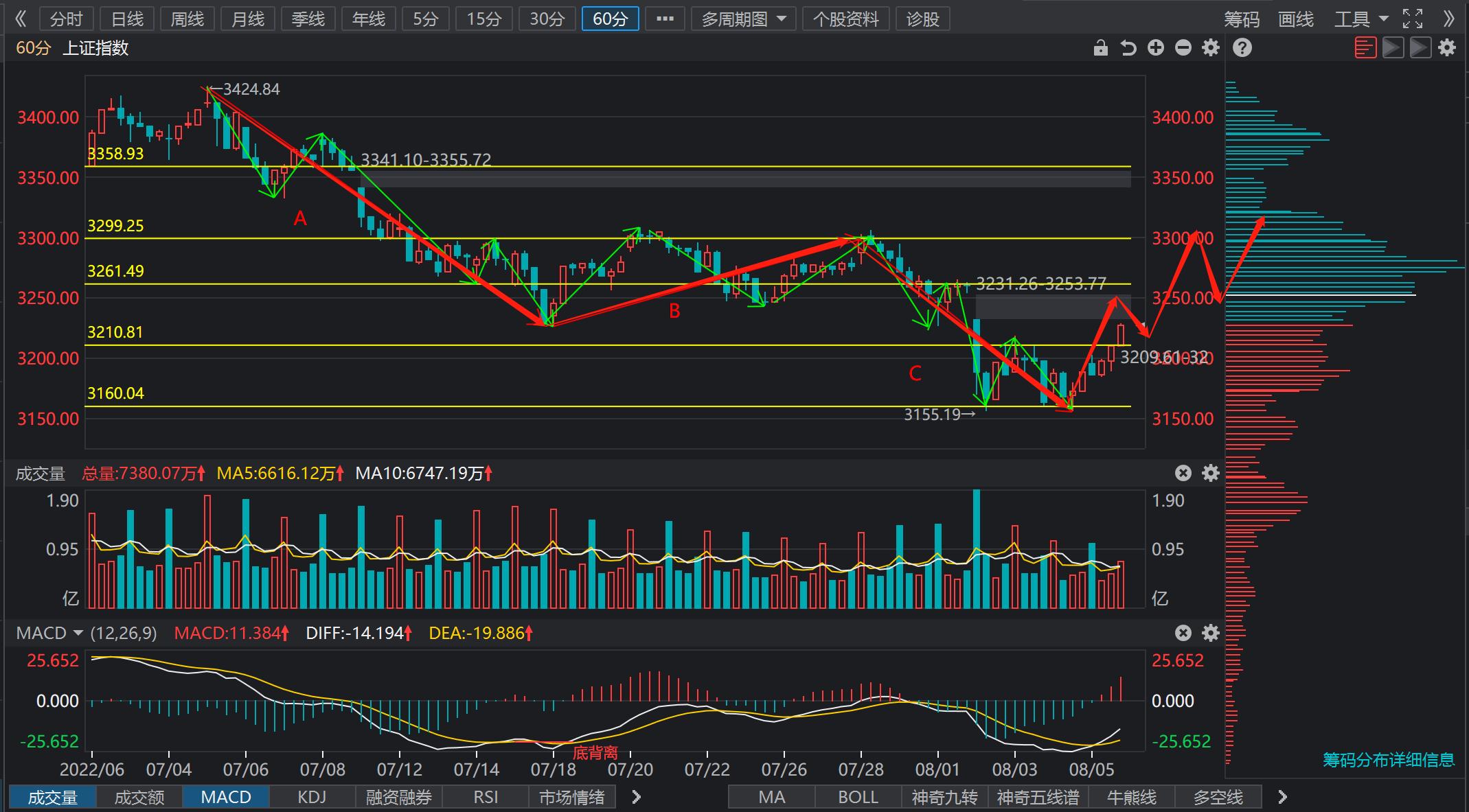Screen dimensions: 1469x812
Task: Open help question mark icon
Action: point(1242,47)
